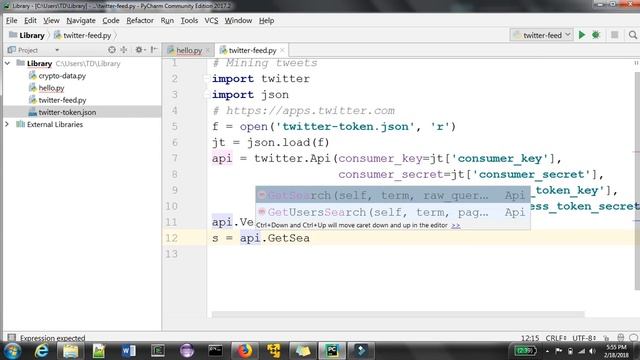Screen dimensions: 640x360
Task: Open Windows Explorer folder on taskbar
Action: (x=70, y=351)
